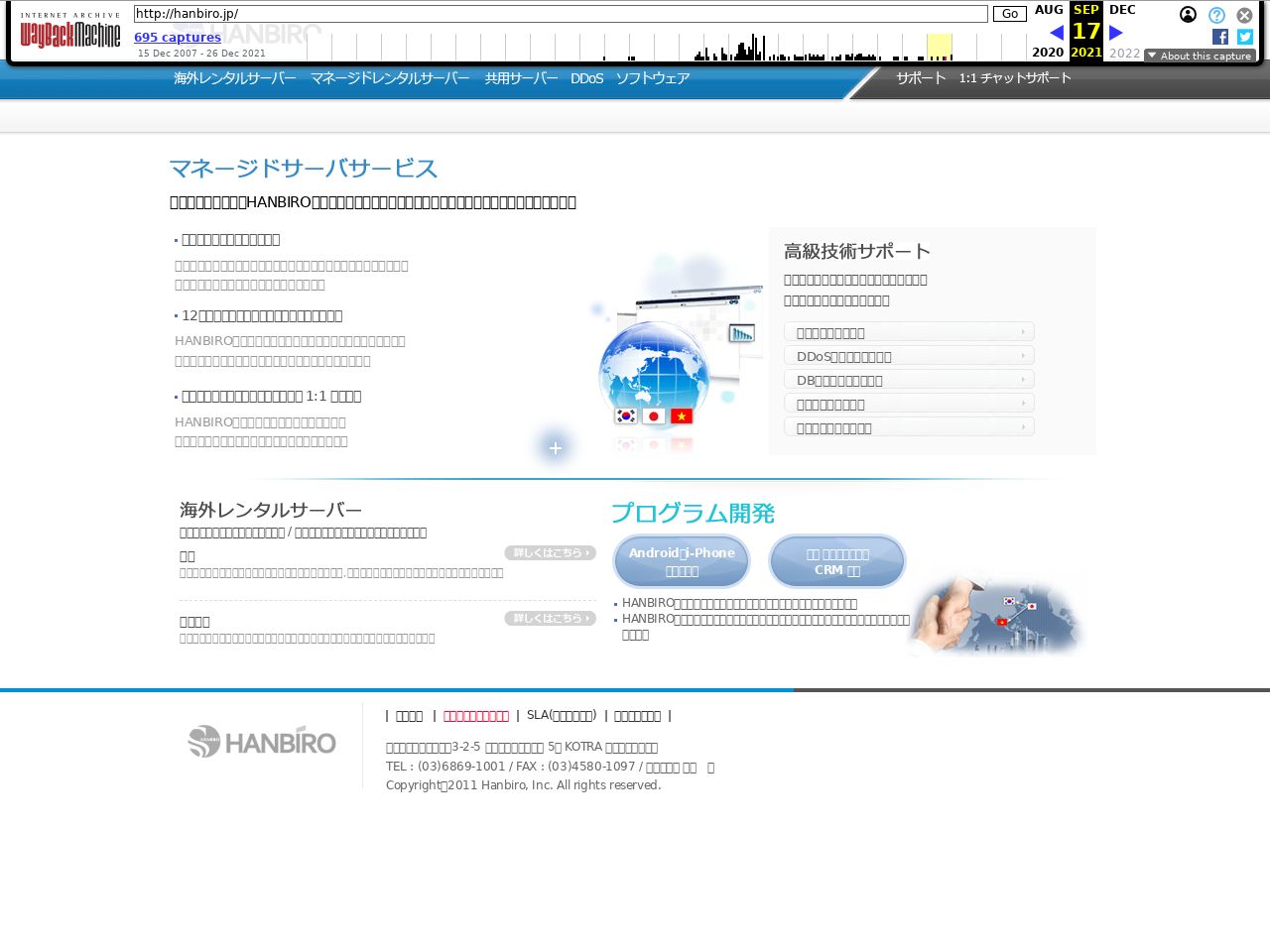Click the マネージドサーバサービス heading

click(304, 169)
